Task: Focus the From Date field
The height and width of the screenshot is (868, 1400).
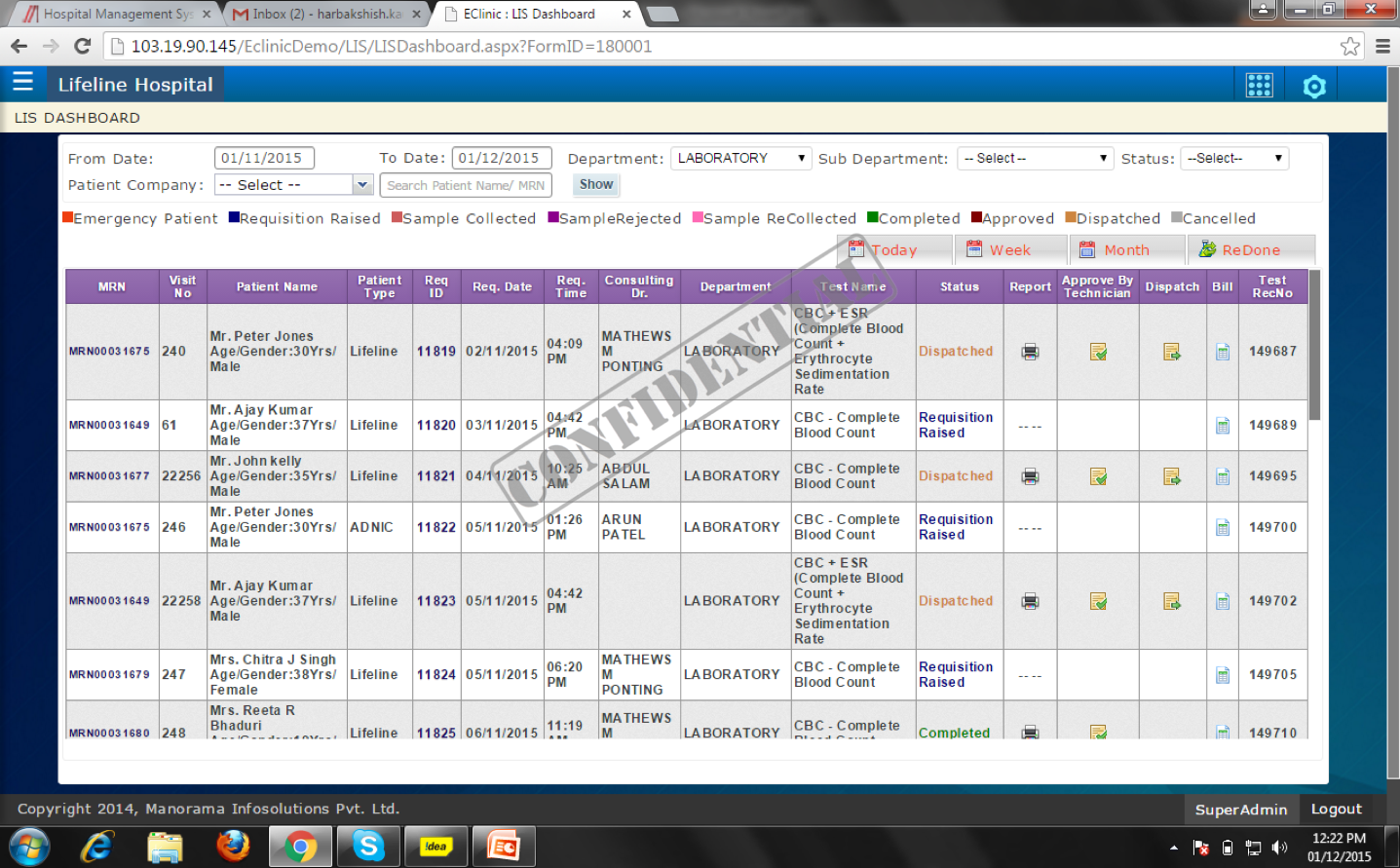Action: [x=264, y=158]
